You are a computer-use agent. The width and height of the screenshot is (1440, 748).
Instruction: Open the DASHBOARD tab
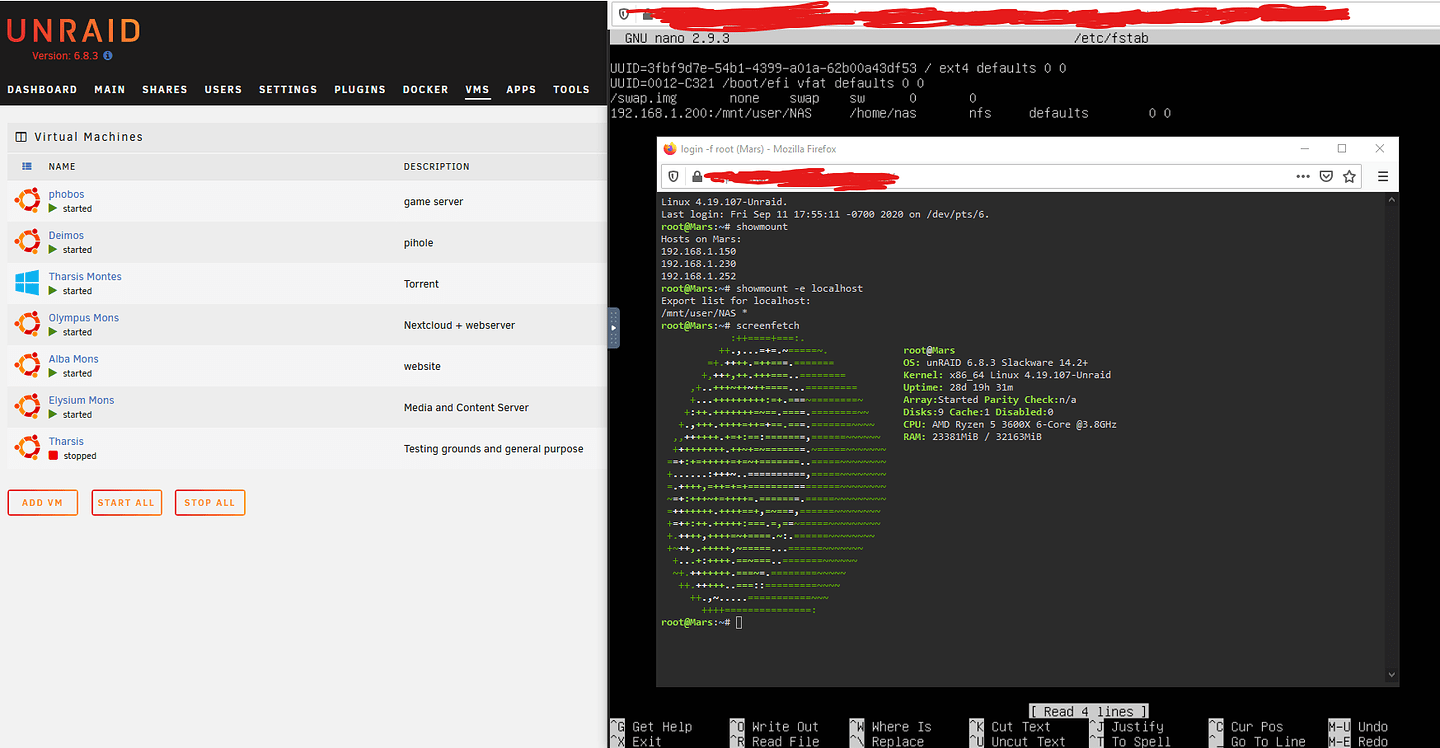pyautogui.click(x=42, y=89)
